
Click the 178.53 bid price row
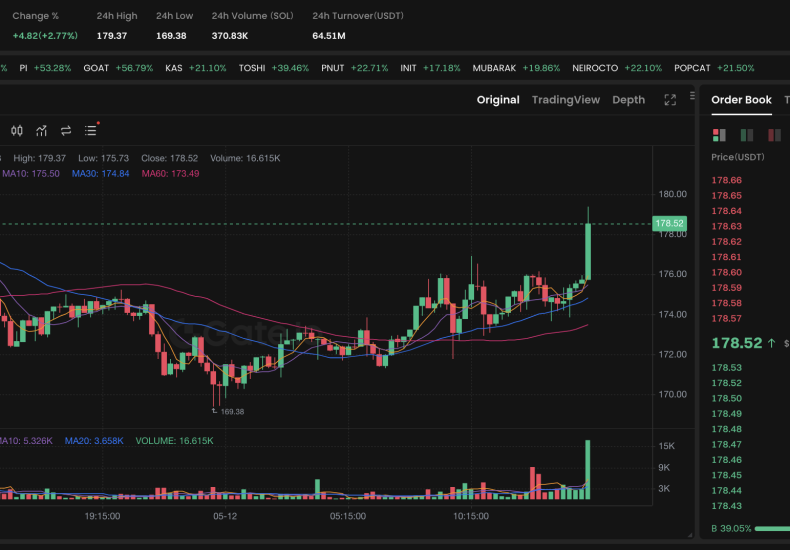pyautogui.click(x=726, y=368)
